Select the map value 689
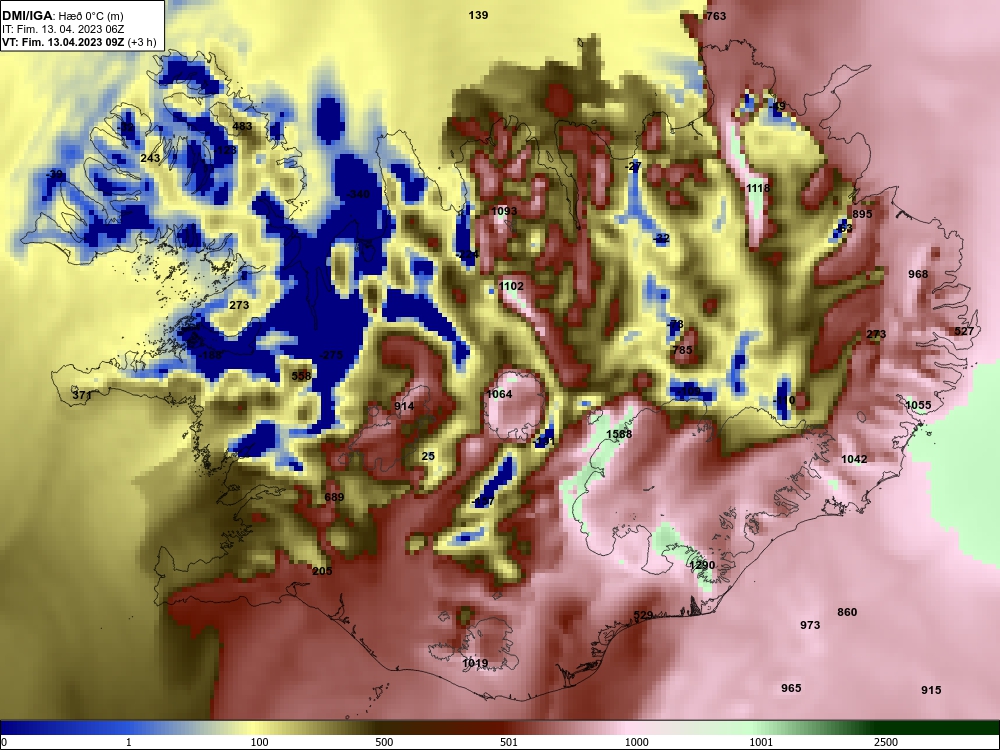 pos(334,497)
